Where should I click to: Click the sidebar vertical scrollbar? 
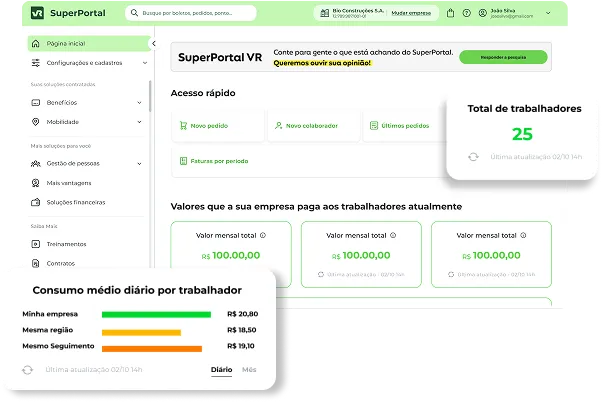(150, 96)
